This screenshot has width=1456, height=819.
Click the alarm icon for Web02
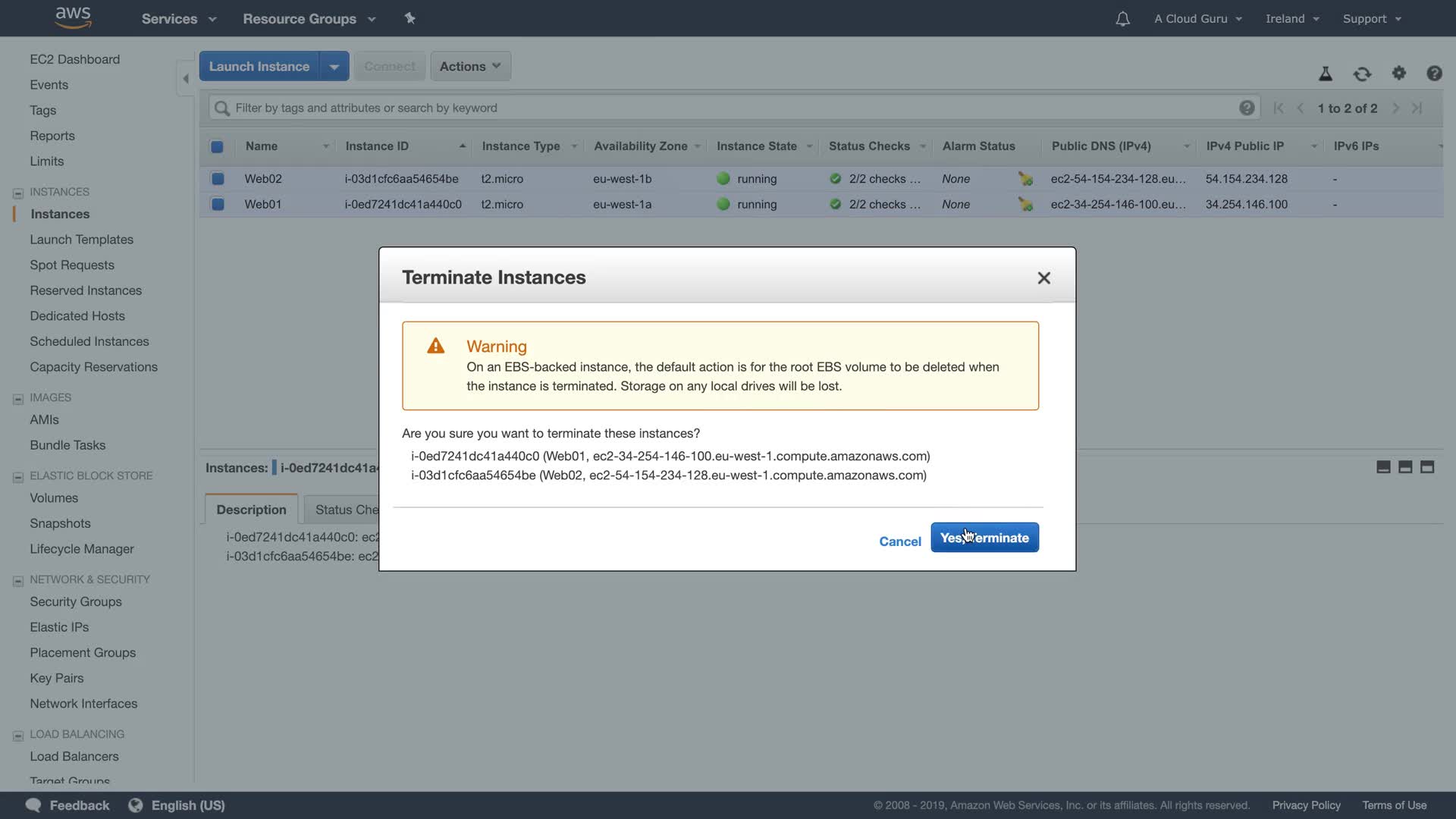pos(1025,179)
